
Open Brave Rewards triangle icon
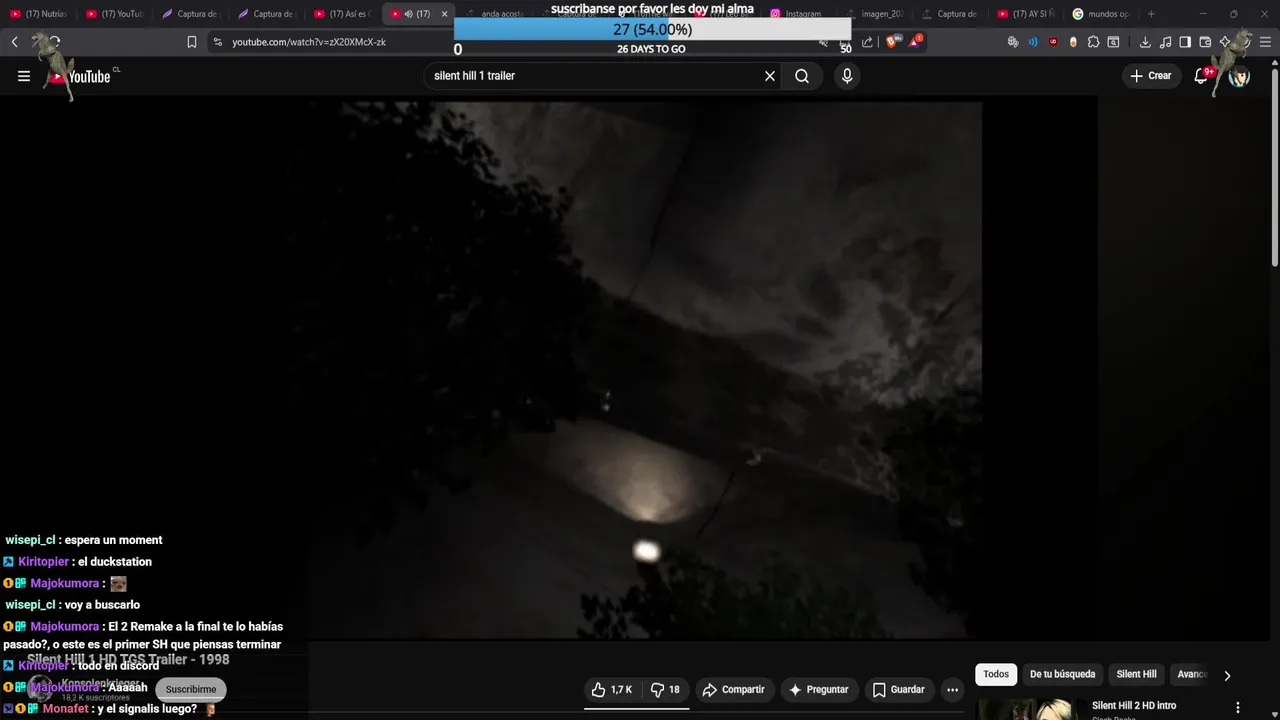point(914,42)
